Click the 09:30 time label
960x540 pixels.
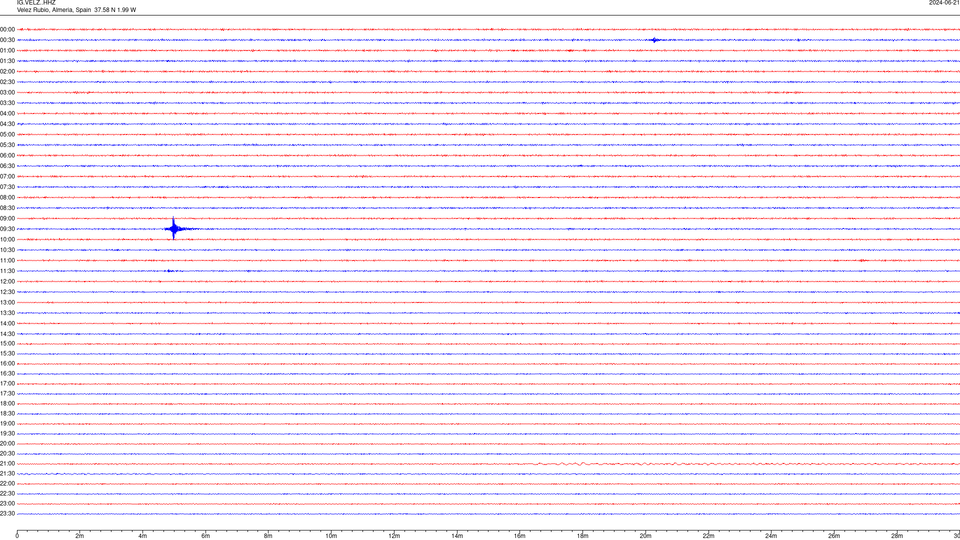[x=7, y=229]
